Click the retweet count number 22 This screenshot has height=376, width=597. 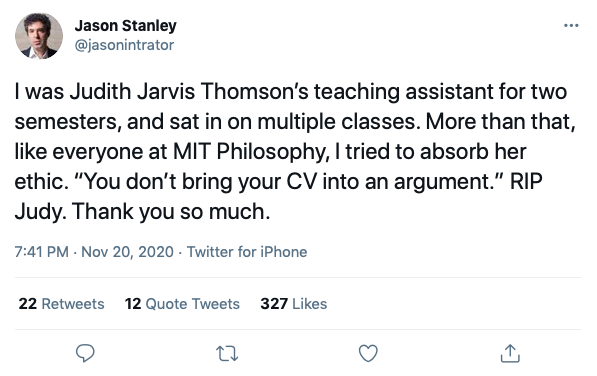[x=27, y=304]
